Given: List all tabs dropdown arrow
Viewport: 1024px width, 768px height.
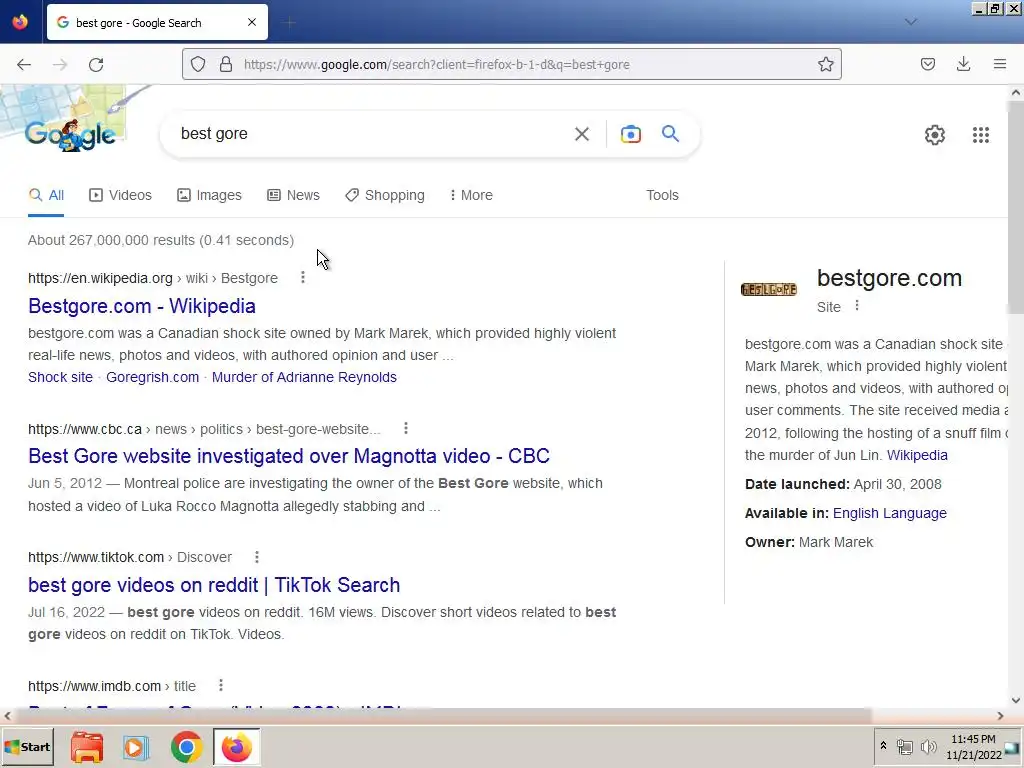Looking at the screenshot, I should tap(911, 22).
